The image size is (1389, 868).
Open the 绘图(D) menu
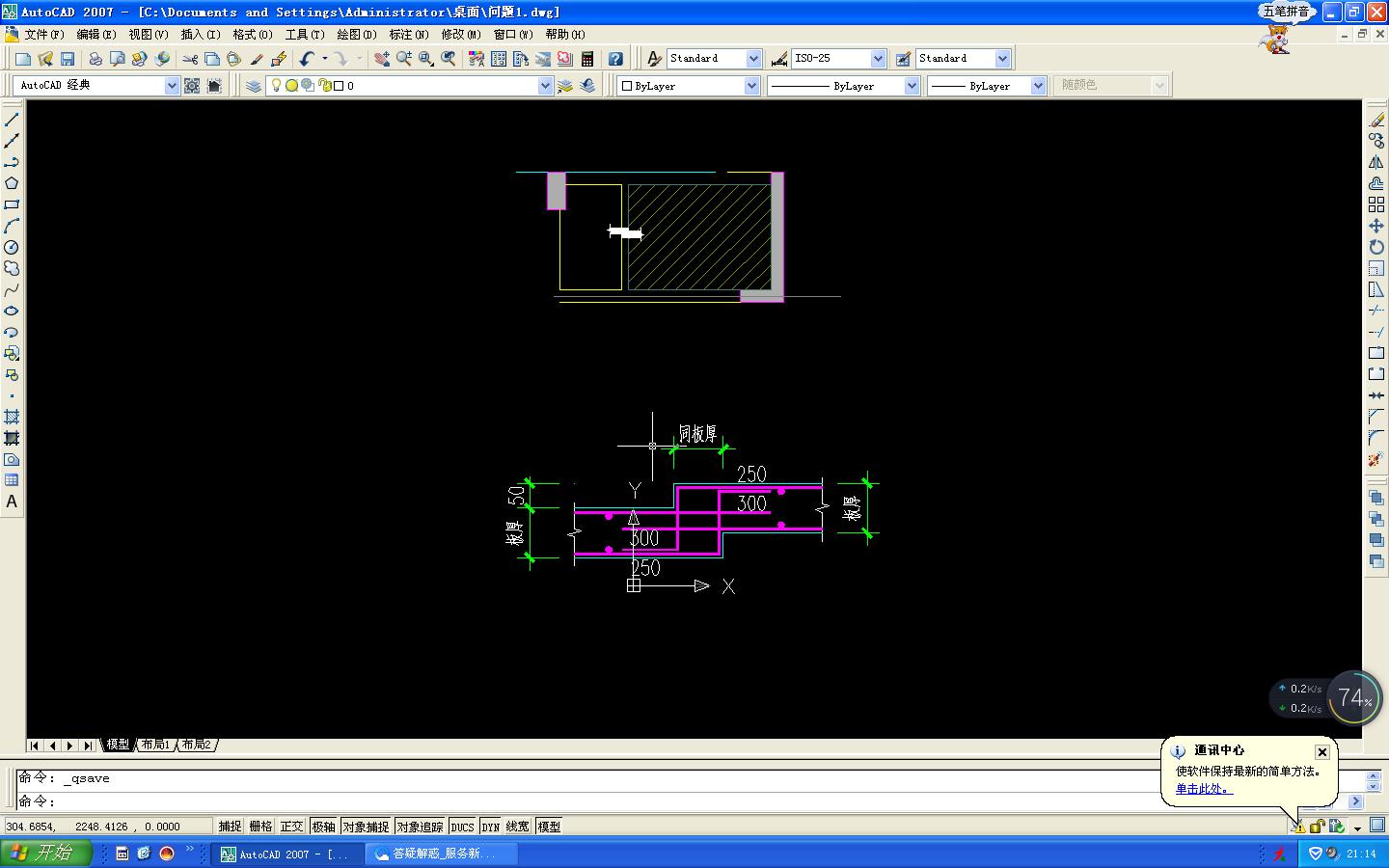pyautogui.click(x=357, y=34)
